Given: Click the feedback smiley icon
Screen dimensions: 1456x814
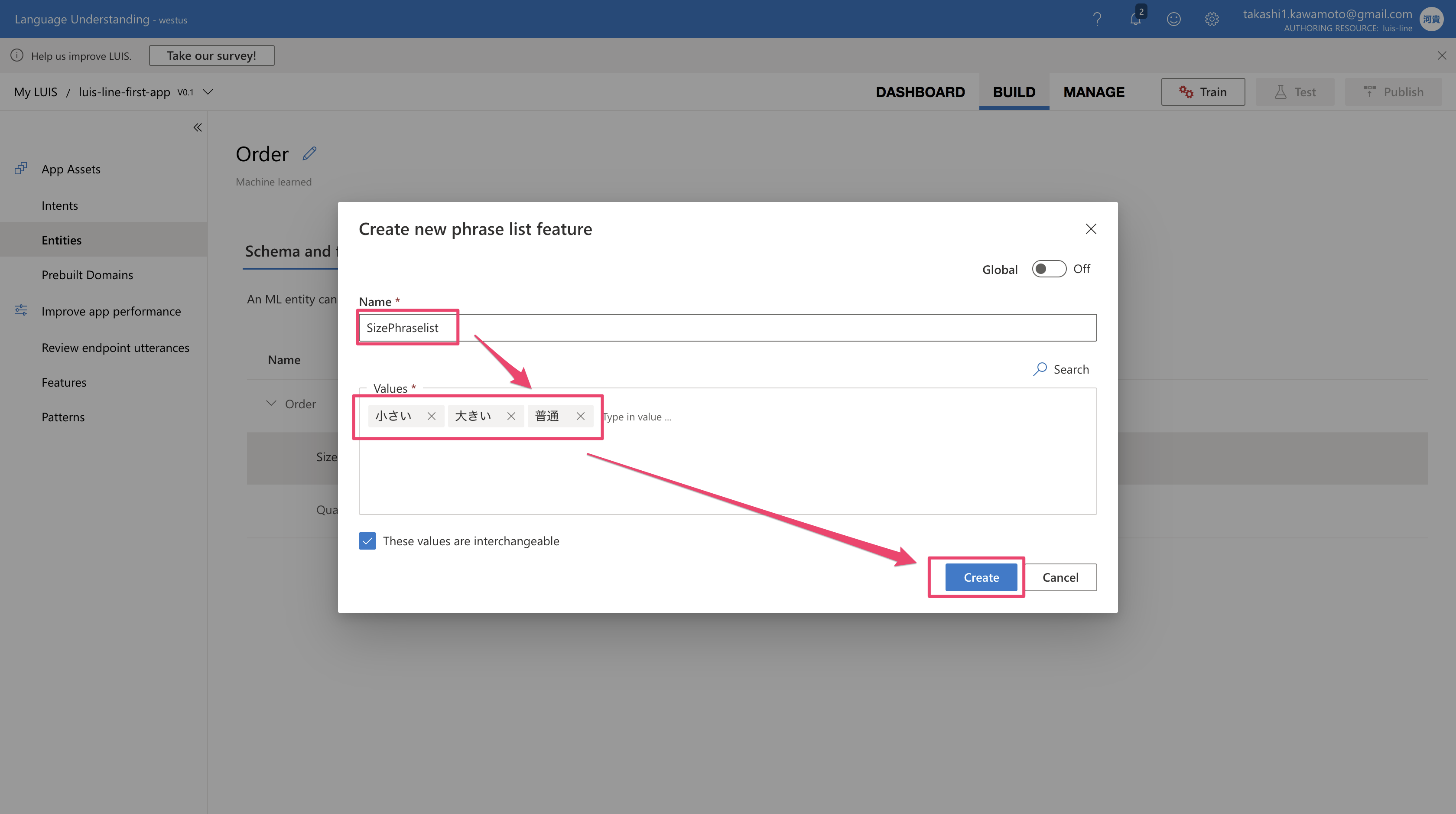Looking at the screenshot, I should click(x=1173, y=19).
